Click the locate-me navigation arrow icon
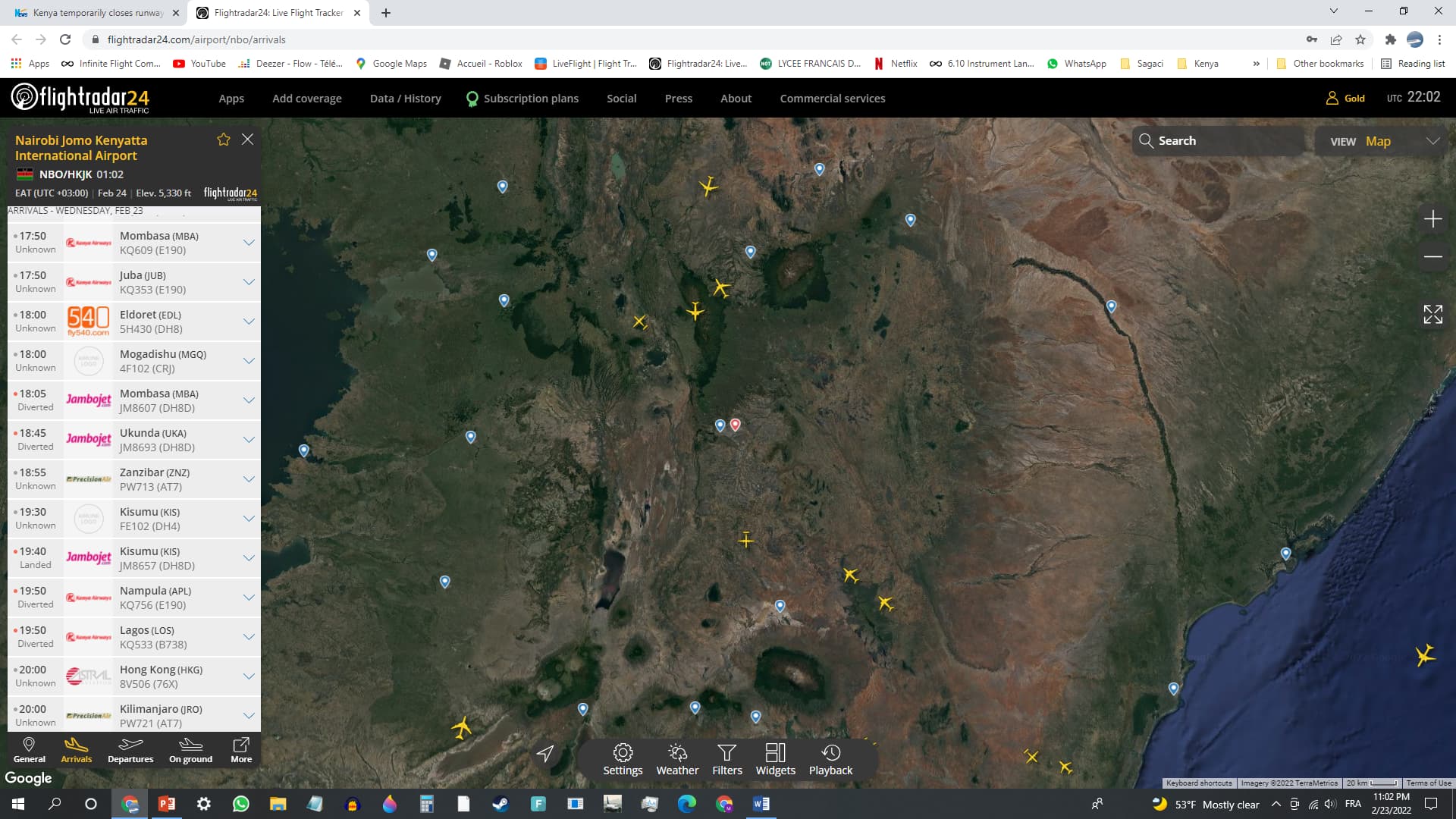Screen dimensions: 1456x819 (x=545, y=753)
